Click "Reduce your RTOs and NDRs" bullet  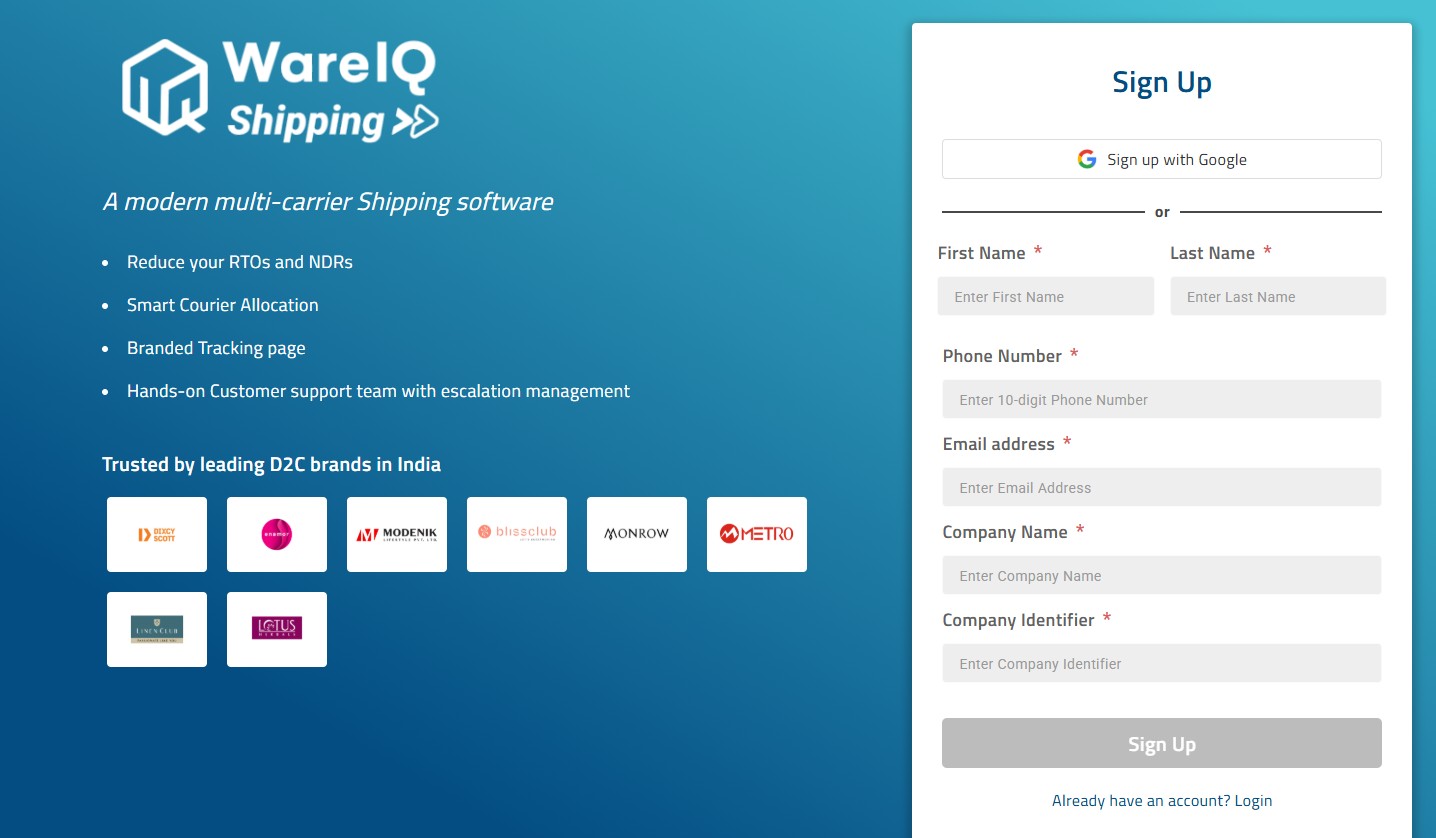point(240,262)
